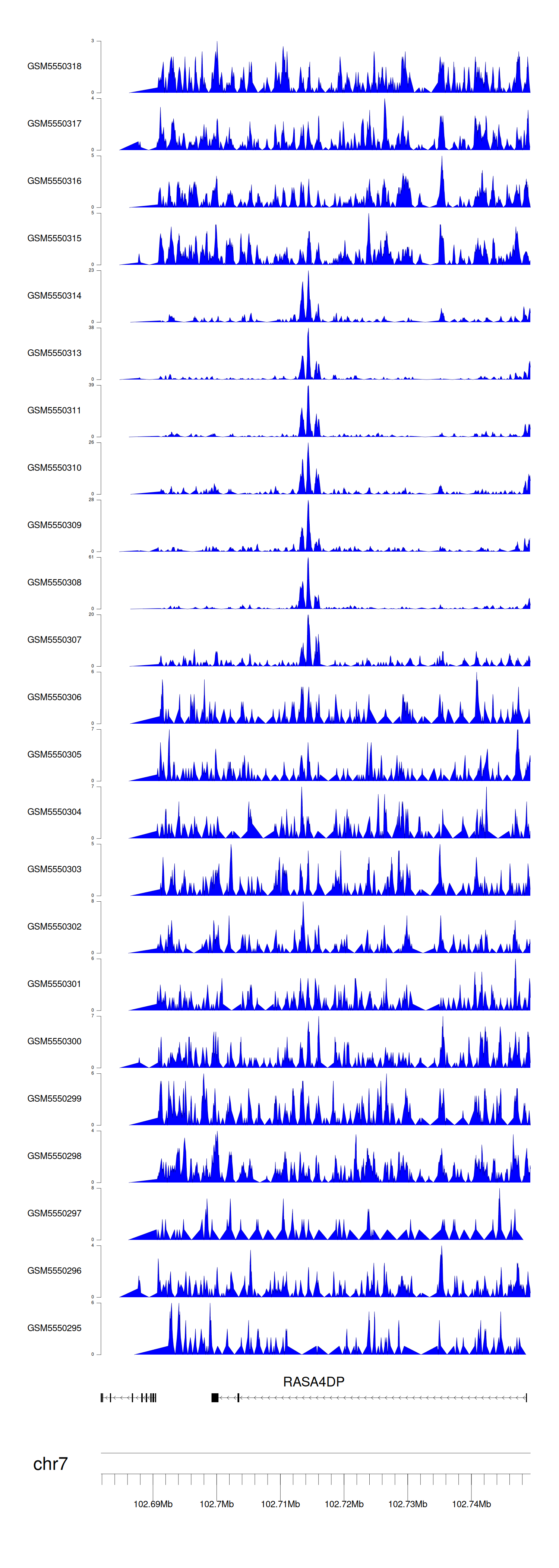
Task: Click the large RASA4DP exon block
Action: click(x=215, y=1397)
